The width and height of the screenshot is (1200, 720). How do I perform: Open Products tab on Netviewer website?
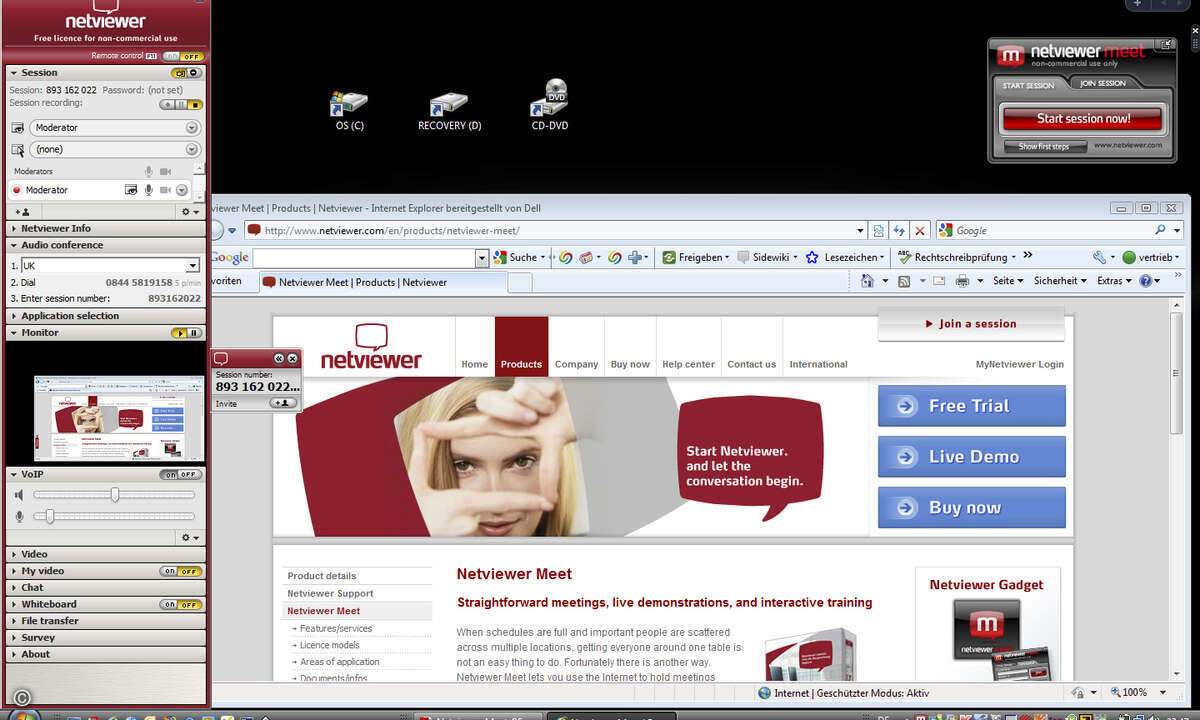click(x=521, y=345)
